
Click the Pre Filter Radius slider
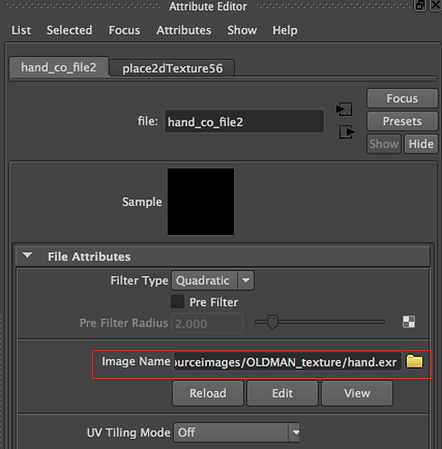pos(320,322)
